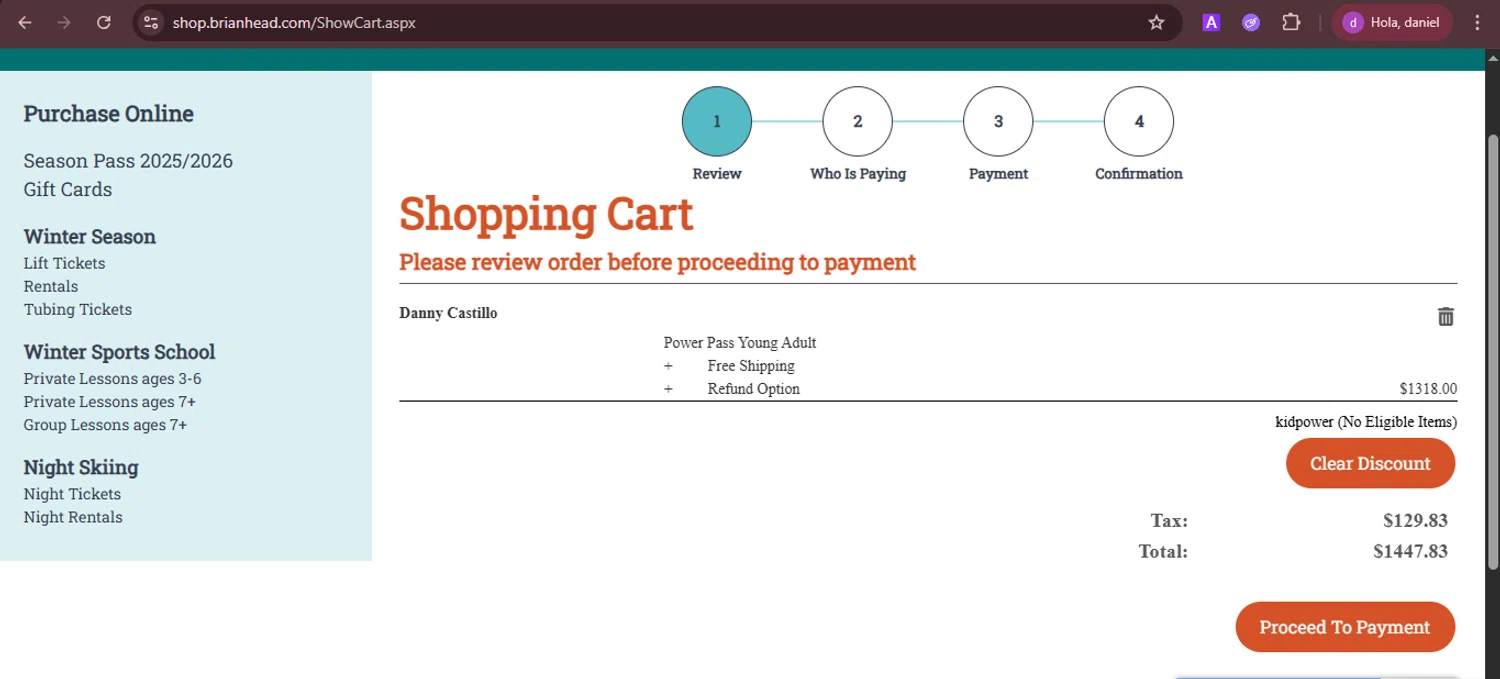Go back to the previous browser page

[25, 22]
